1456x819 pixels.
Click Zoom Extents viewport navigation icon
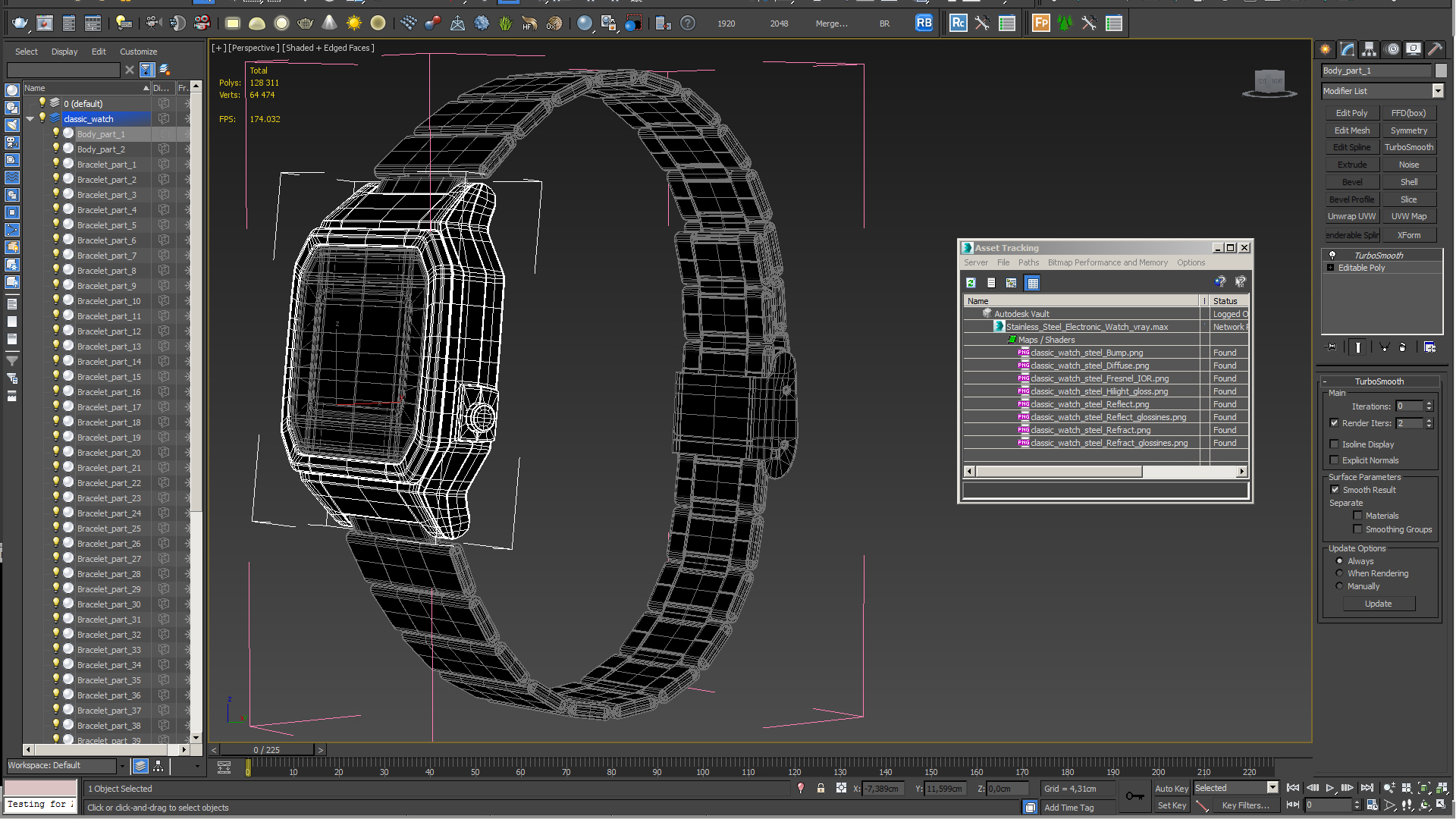tap(1423, 788)
